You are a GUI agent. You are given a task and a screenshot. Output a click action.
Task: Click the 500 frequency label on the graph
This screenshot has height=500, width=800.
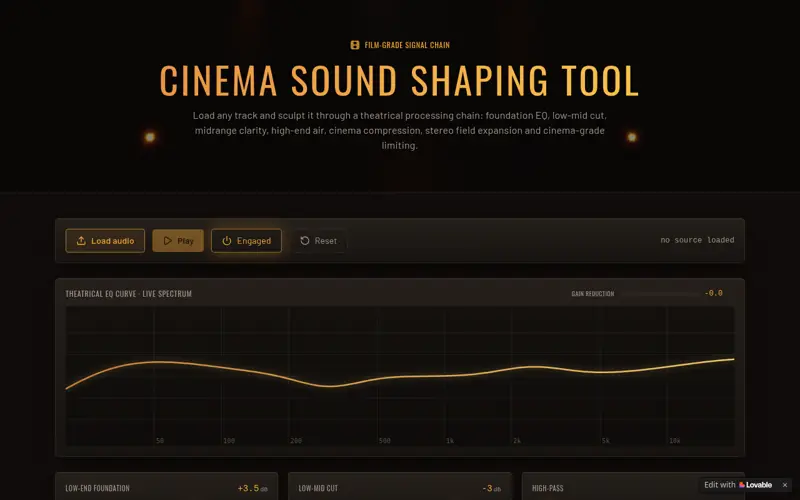tap(385, 440)
